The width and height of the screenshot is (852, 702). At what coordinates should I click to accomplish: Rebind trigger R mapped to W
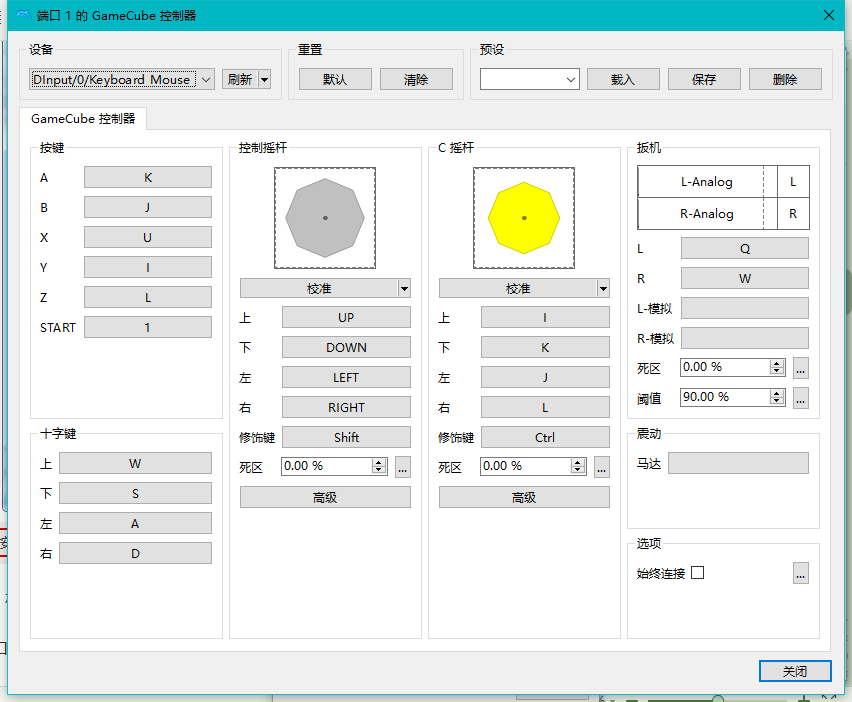pos(744,278)
